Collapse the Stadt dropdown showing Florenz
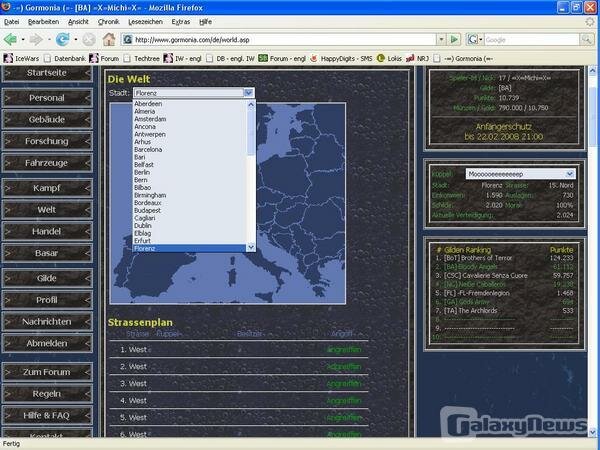The image size is (600, 450). [249, 93]
